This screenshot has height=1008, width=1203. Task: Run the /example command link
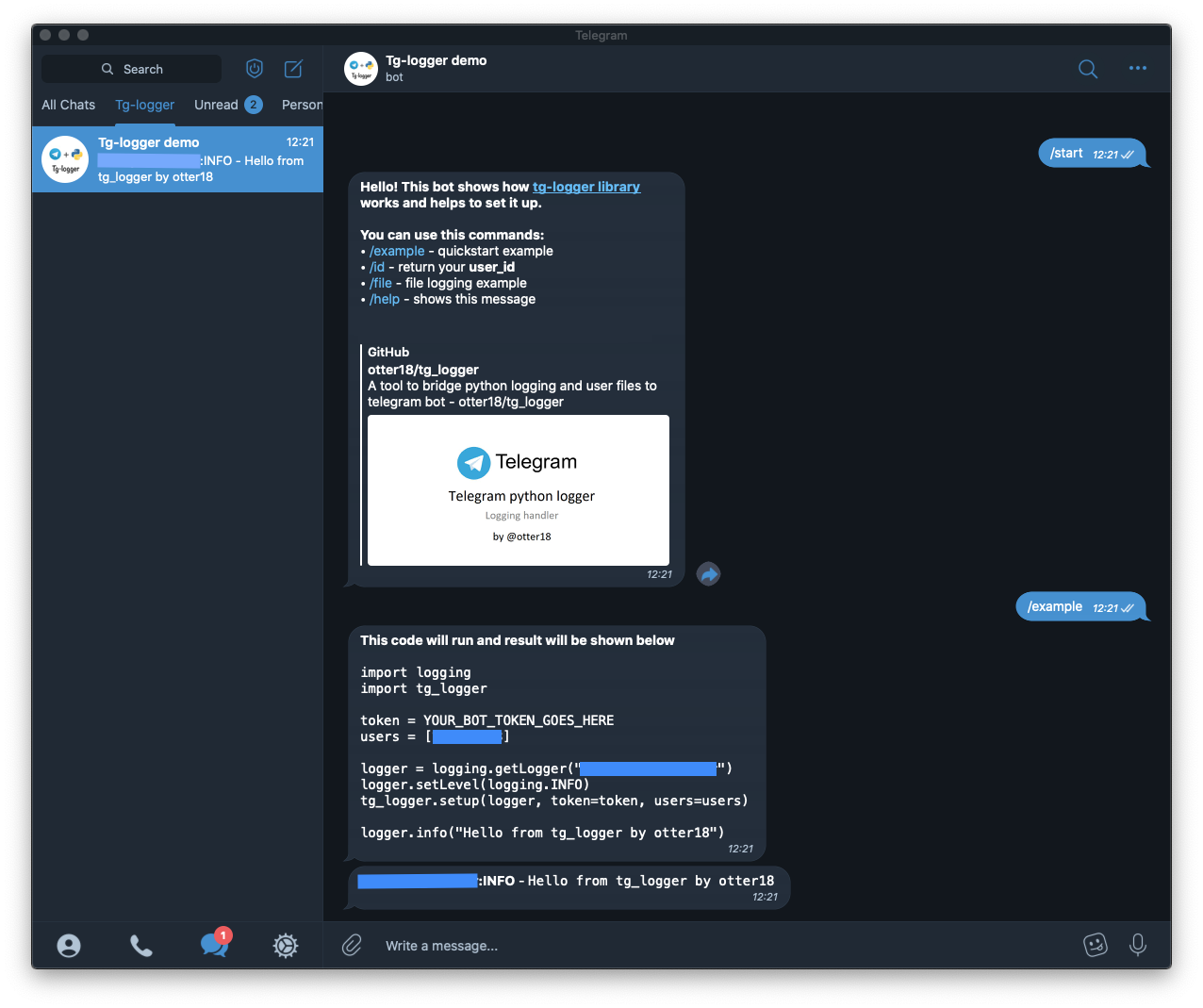point(397,251)
